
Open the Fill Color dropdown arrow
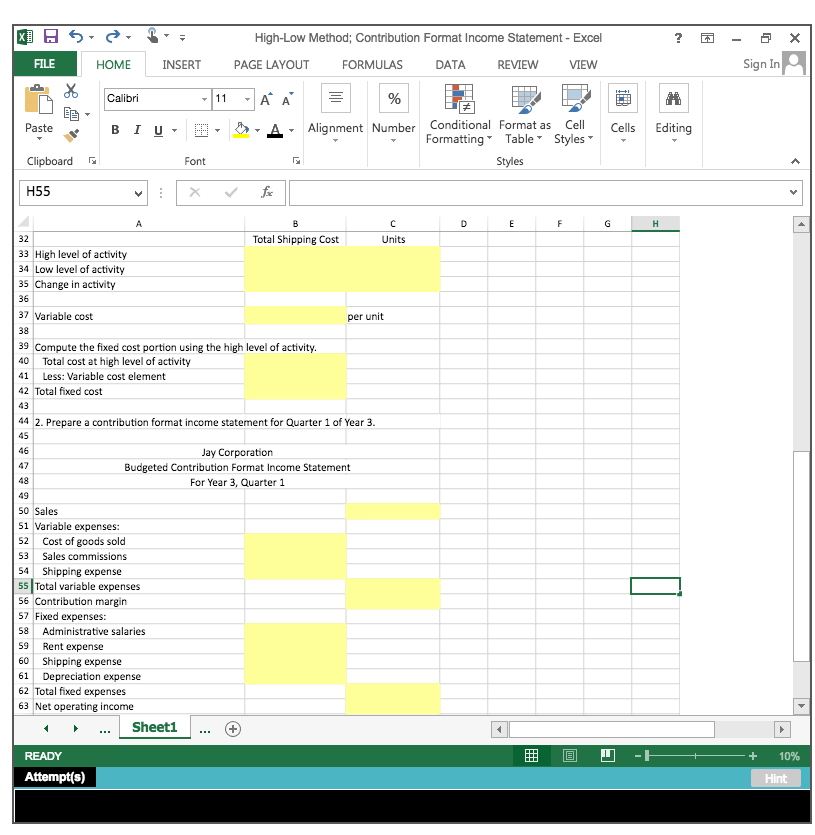[x=257, y=131]
